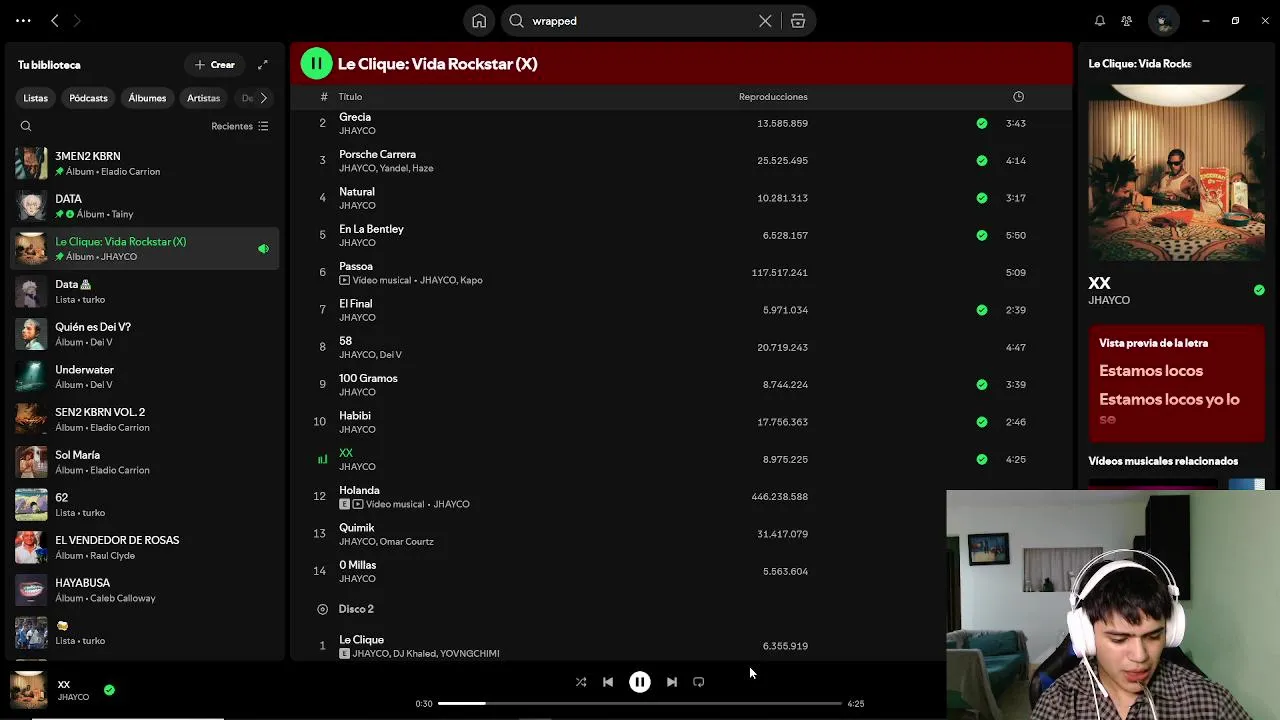
Task: Toggle saved check for Grecia
Action: pos(982,123)
